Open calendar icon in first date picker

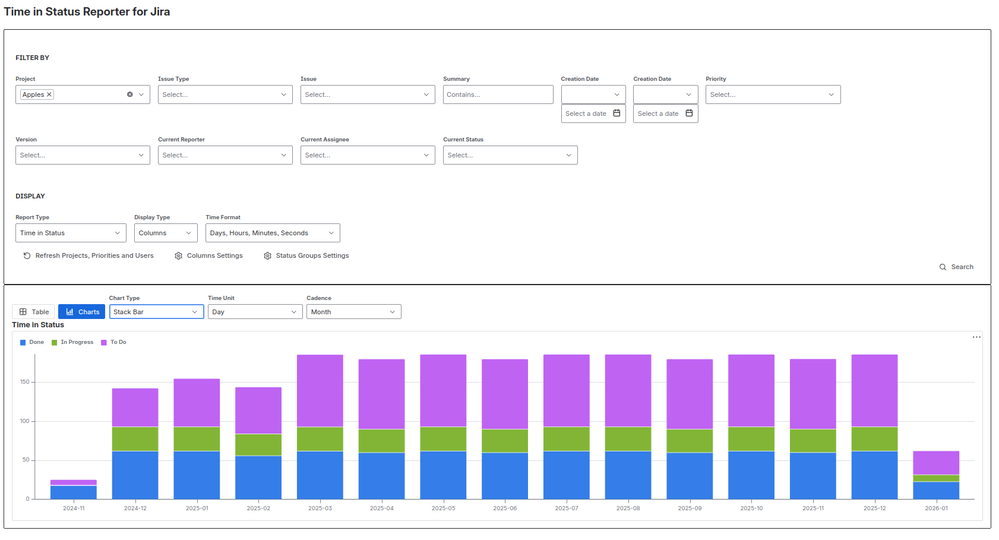pos(617,113)
